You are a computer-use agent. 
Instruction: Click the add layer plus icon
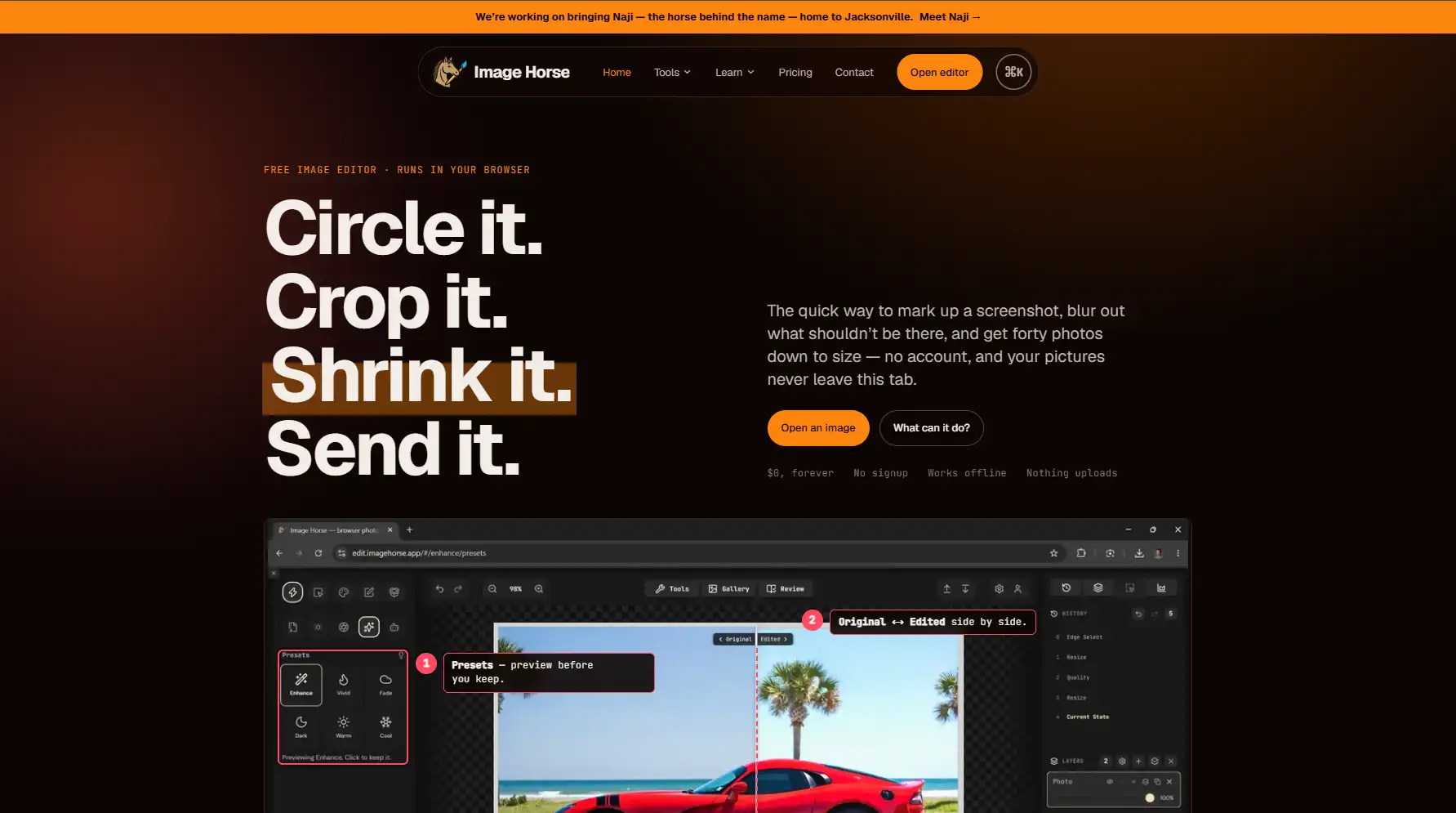point(1138,762)
